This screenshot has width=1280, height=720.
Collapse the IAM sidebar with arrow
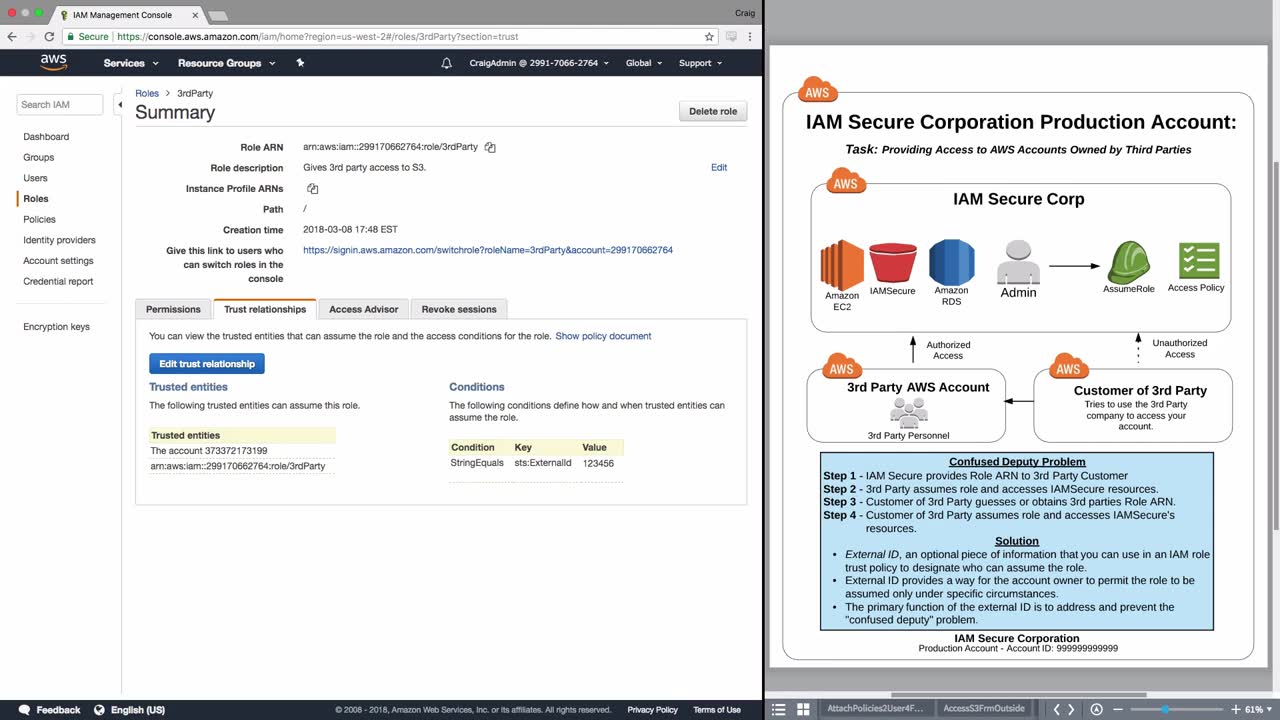(x=120, y=104)
